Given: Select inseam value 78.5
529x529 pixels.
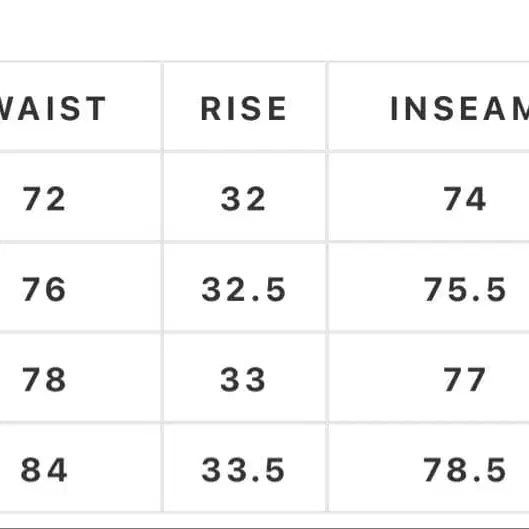Looking at the screenshot, I should (465, 470).
